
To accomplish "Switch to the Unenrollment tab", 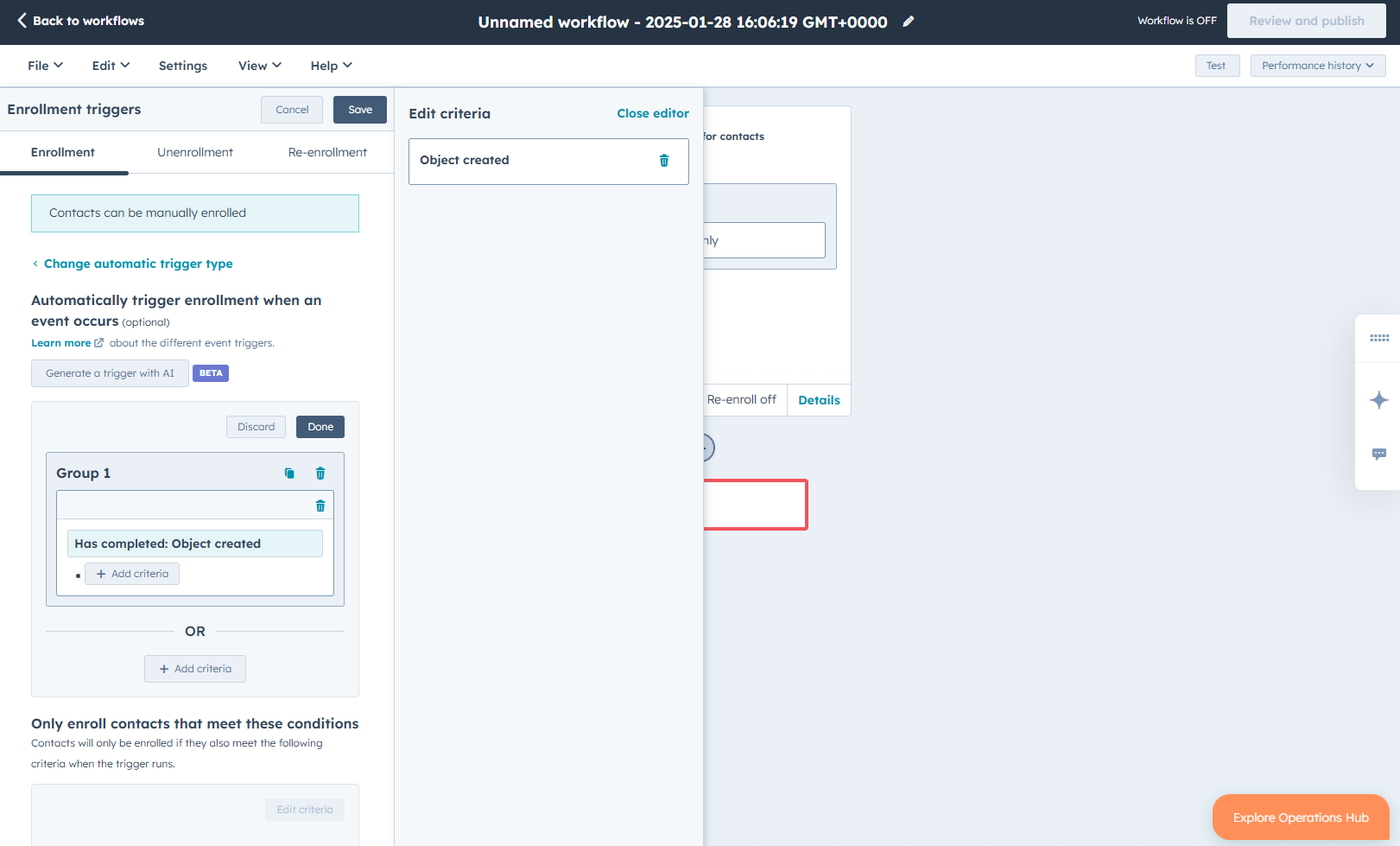I will coord(195,152).
